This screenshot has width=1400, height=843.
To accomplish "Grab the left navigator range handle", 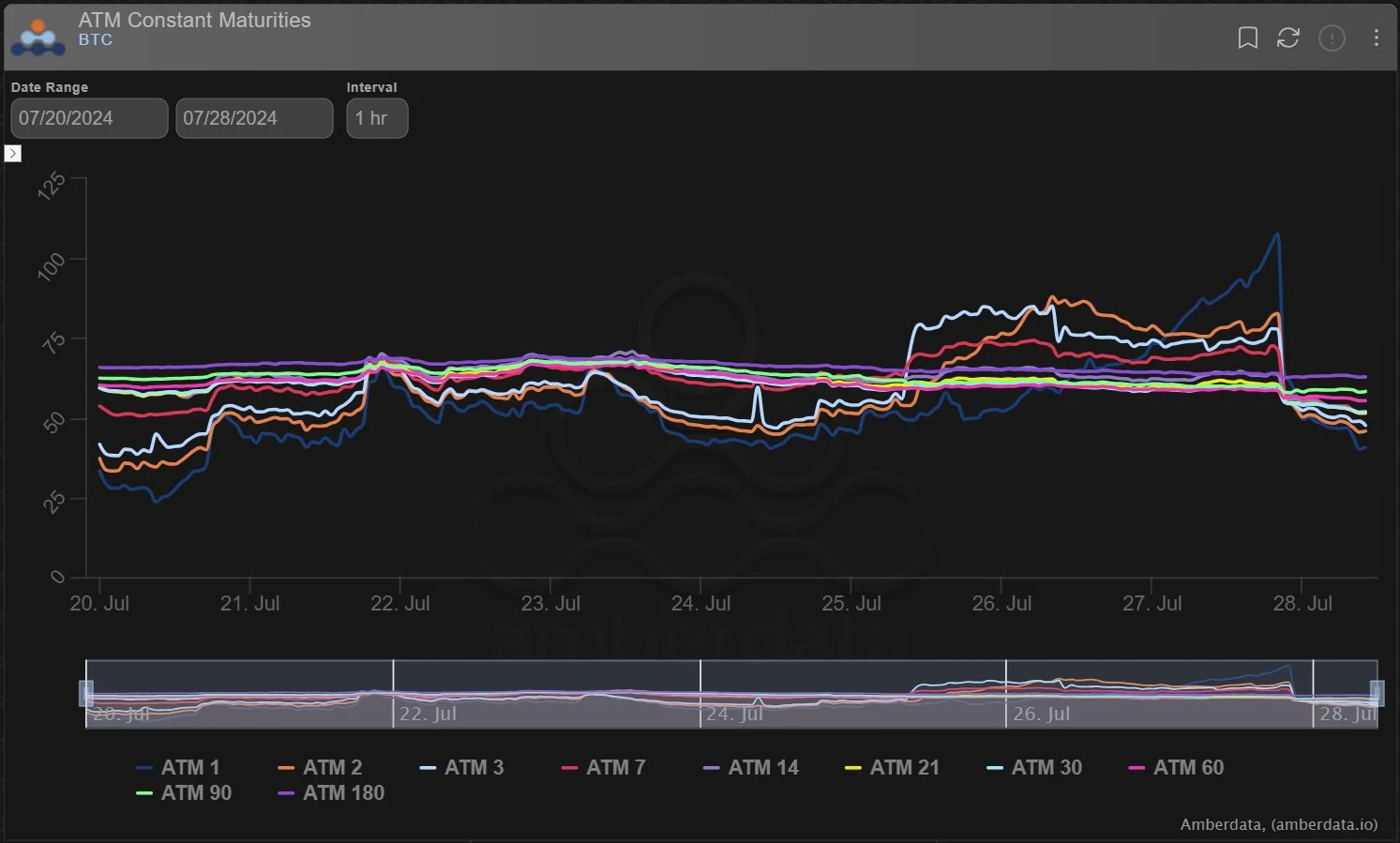I will click(x=85, y=693).
